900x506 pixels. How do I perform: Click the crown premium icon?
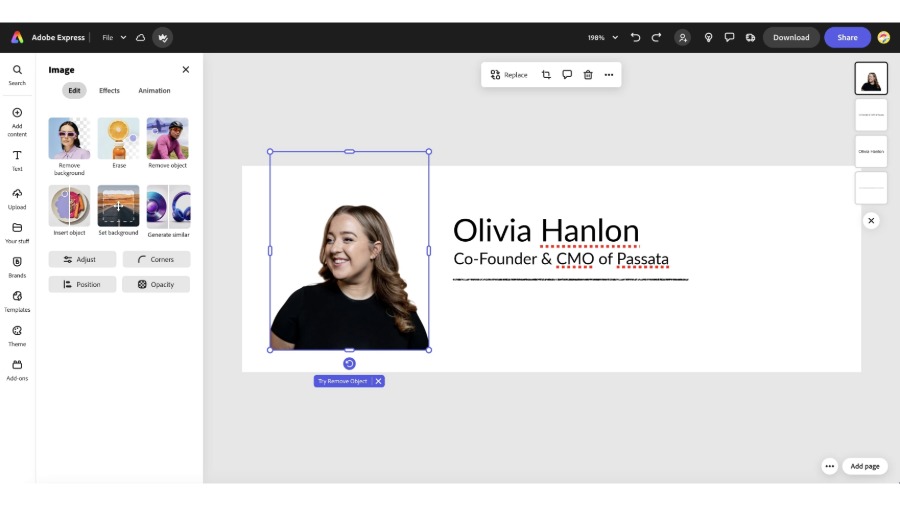[x=163, y=37]
